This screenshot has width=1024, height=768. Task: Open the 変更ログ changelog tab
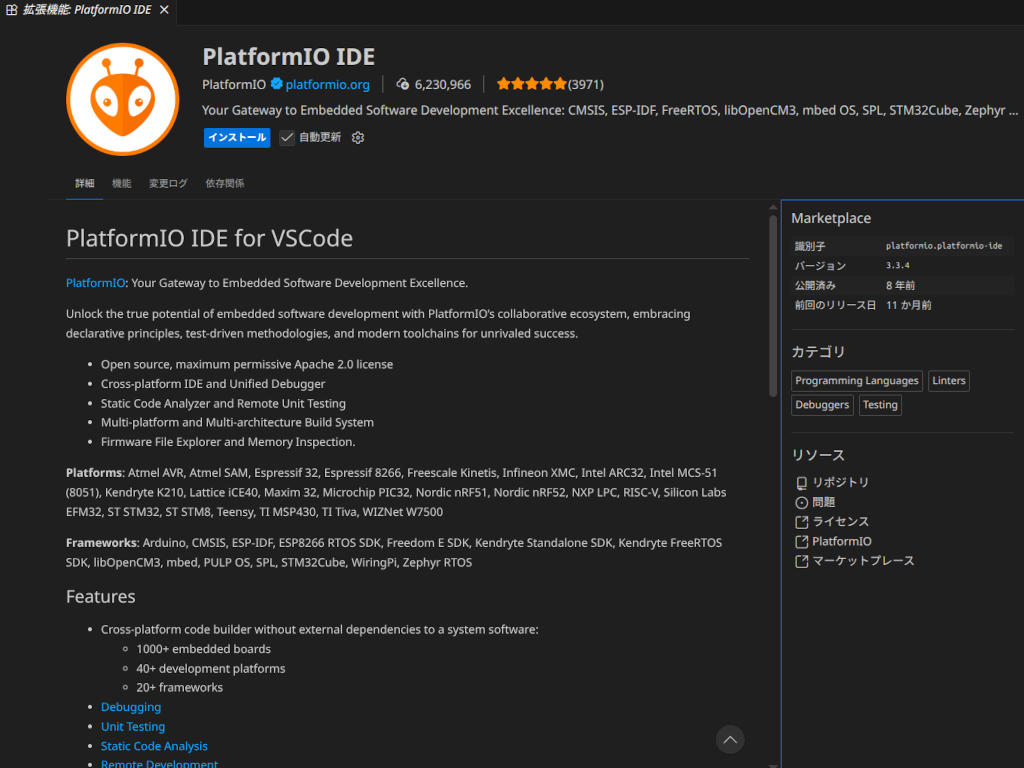(x=168, y=184)
